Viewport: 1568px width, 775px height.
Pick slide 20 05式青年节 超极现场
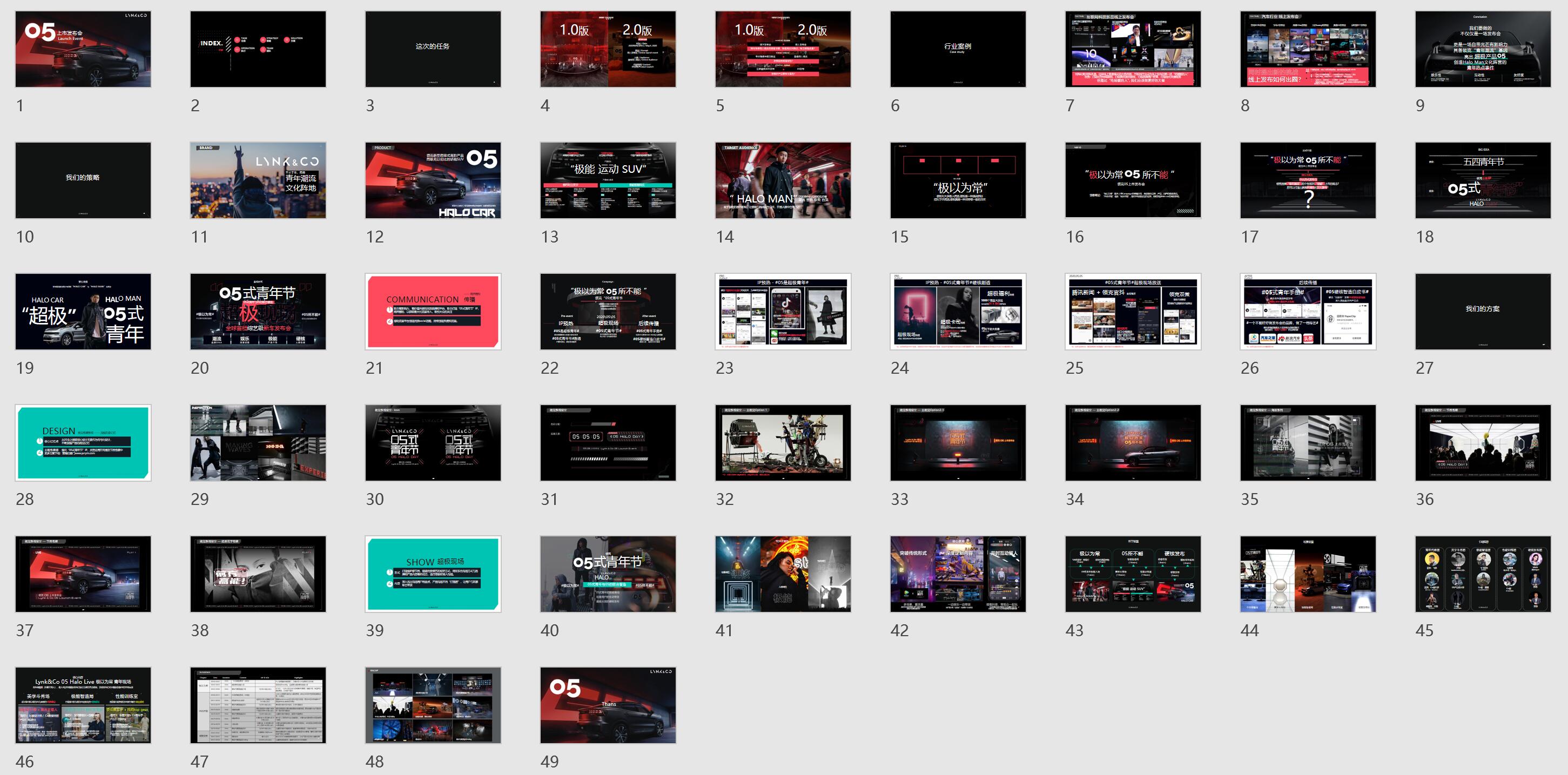click(x=258, y=312)
